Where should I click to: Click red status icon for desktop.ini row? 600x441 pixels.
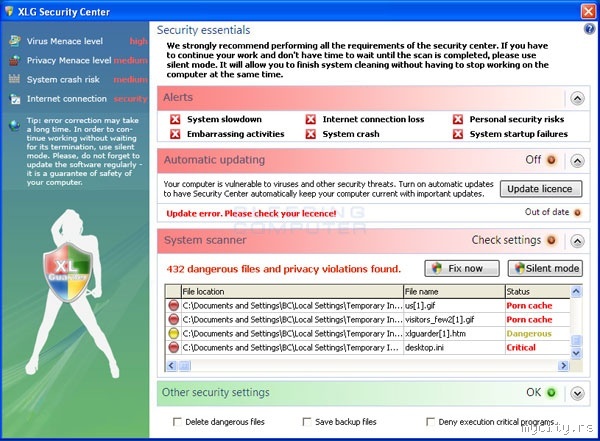click(x=173, y=347)
